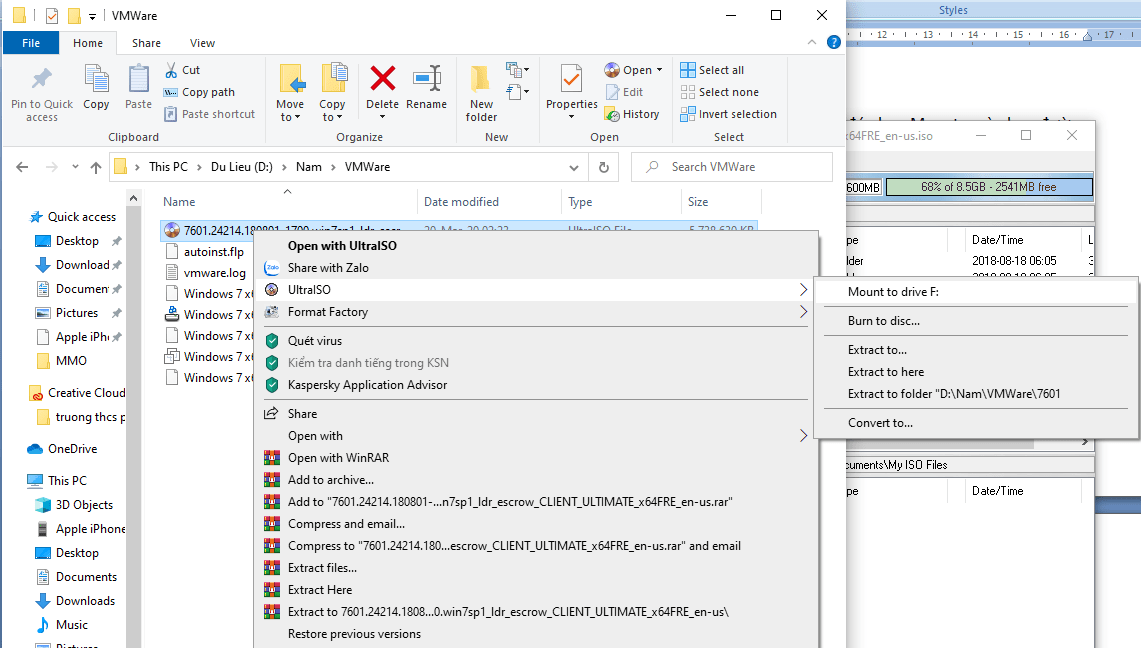Select Open with UltraISO menu entry
Image resolution: width=1141 pixels, height=648 pixels.
pyautogui.click(x=342, y=246)
